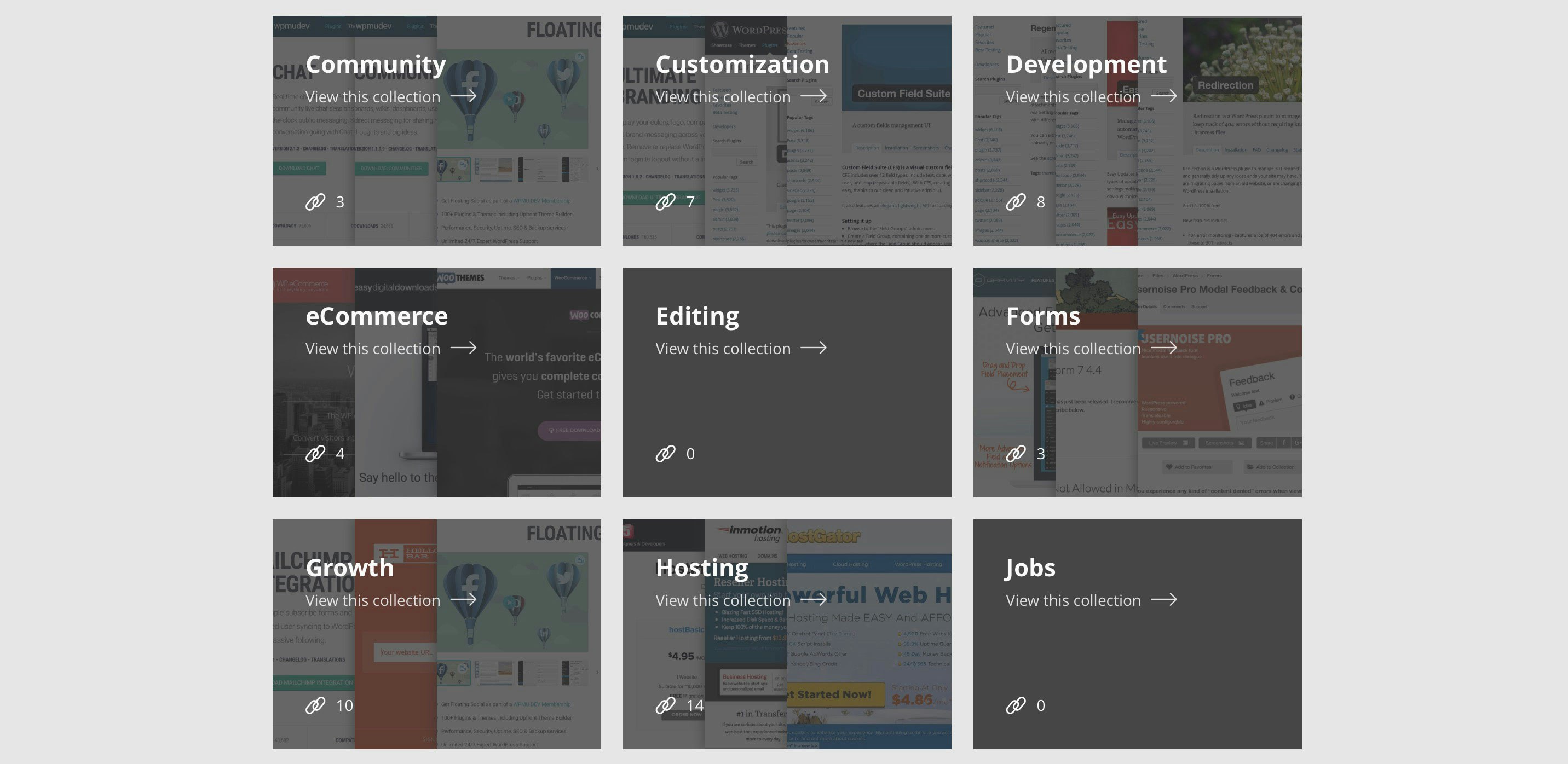Image resolution: width=1568 pixels, height=764 pixels.
Task: Click the chain icon on the eCommerce card
Action: 315,453
